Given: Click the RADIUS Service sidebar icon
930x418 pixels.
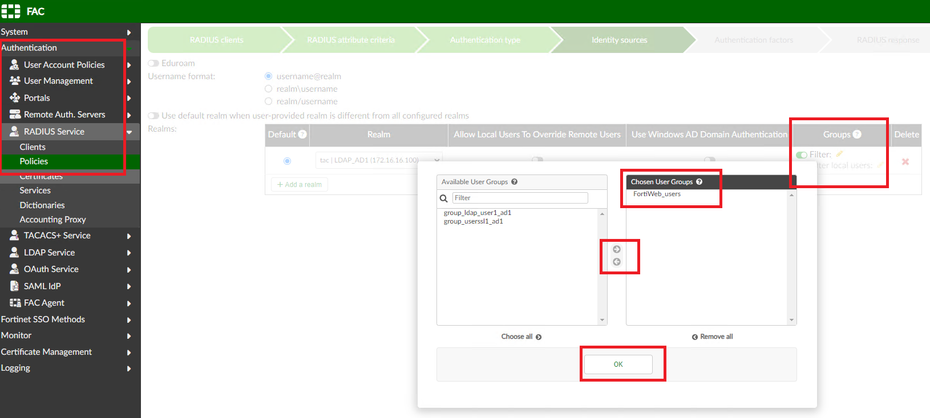Looking at the screenshot, I should coord(14,132).
